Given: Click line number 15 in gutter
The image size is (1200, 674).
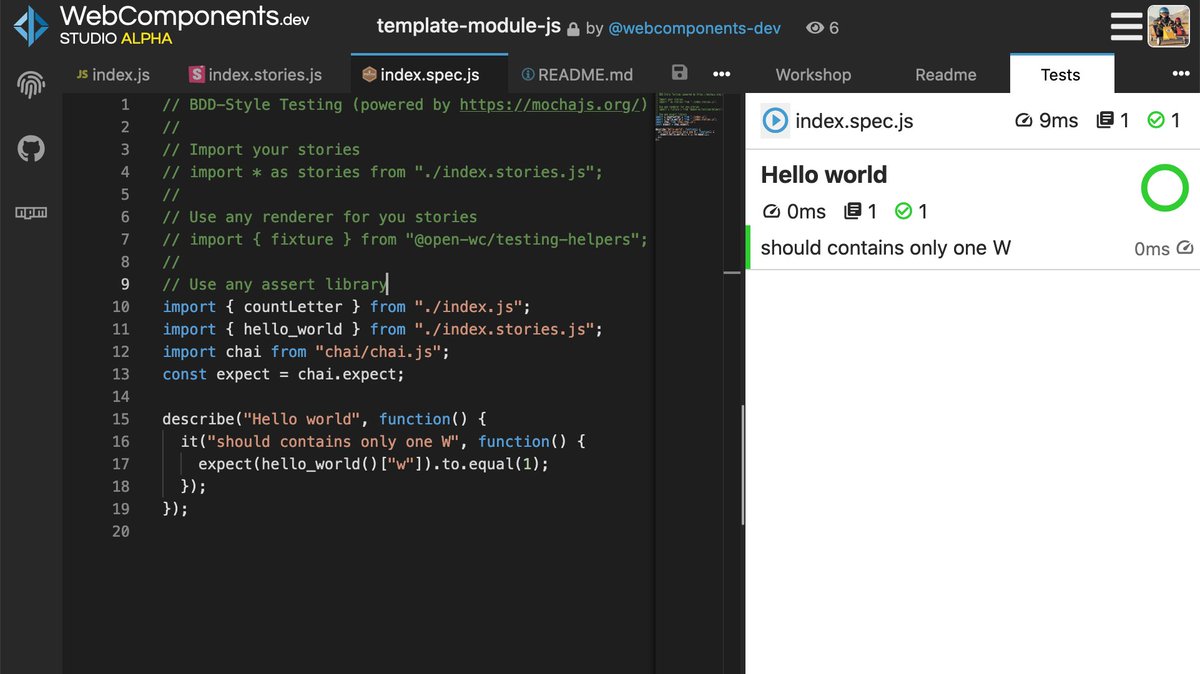Looking at the screenshot, I should click(x=120, y=419).
